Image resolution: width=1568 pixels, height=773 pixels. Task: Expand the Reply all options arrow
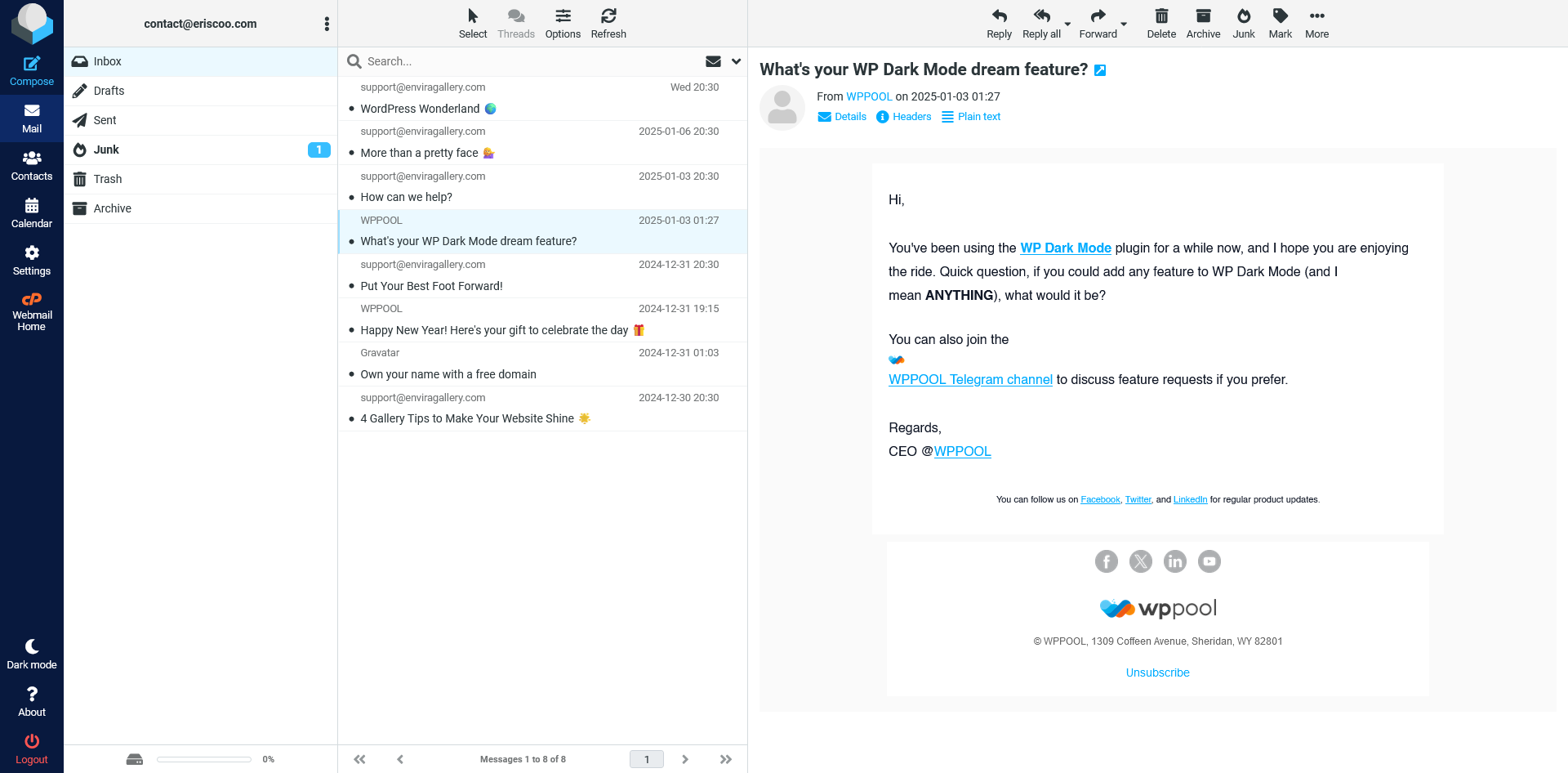coord(1067,25)
